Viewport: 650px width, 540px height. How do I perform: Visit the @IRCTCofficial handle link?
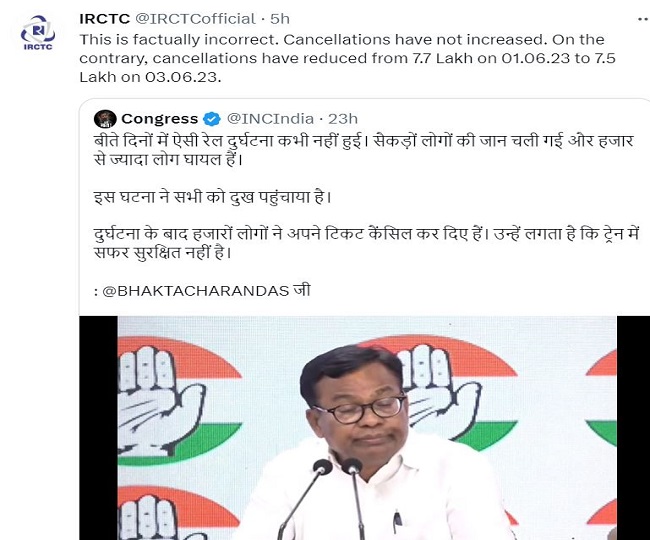pyautogui.click(x=196, y=19)
